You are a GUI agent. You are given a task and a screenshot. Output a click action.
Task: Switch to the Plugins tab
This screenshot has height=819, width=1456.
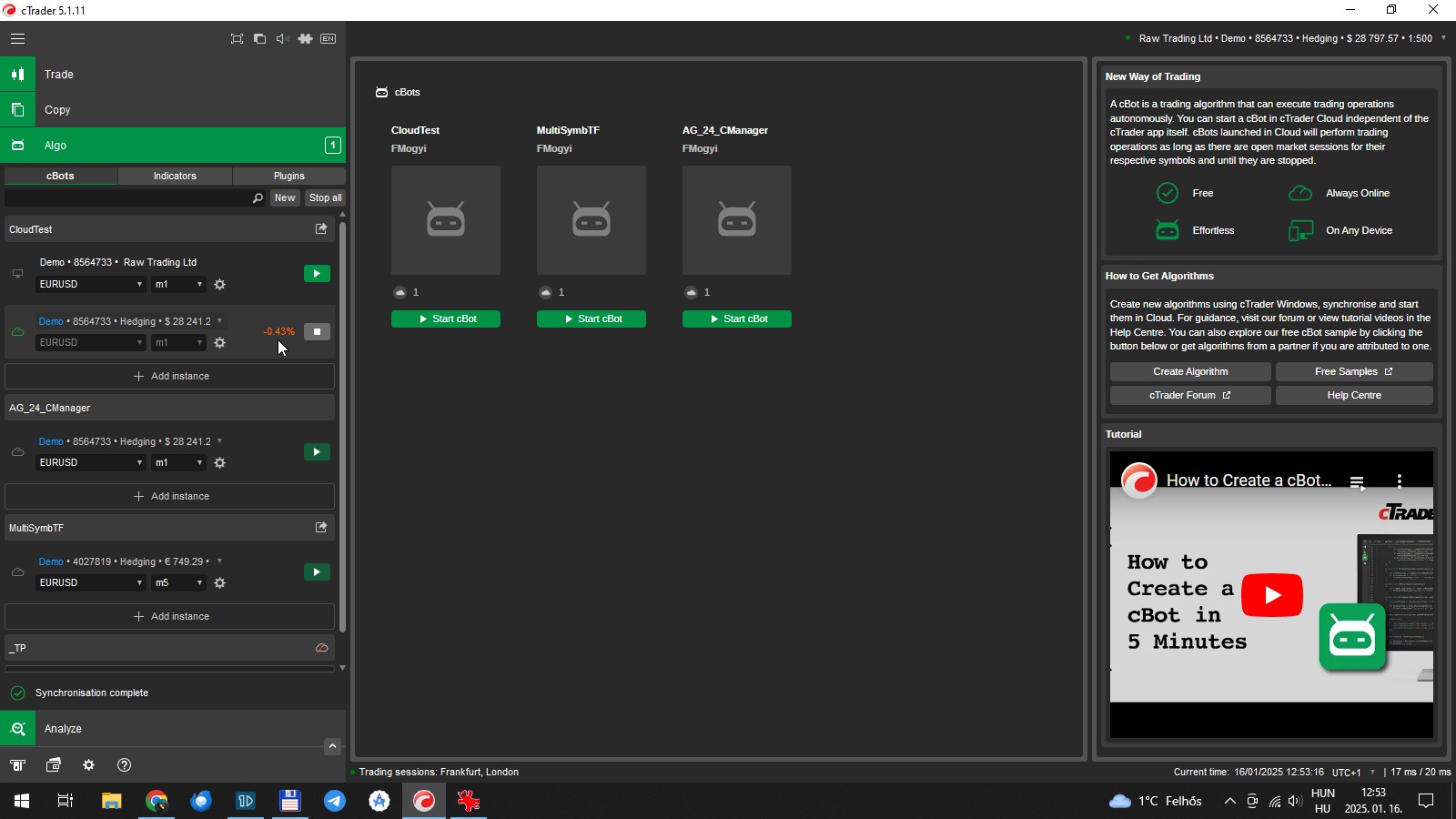(289, 176)
